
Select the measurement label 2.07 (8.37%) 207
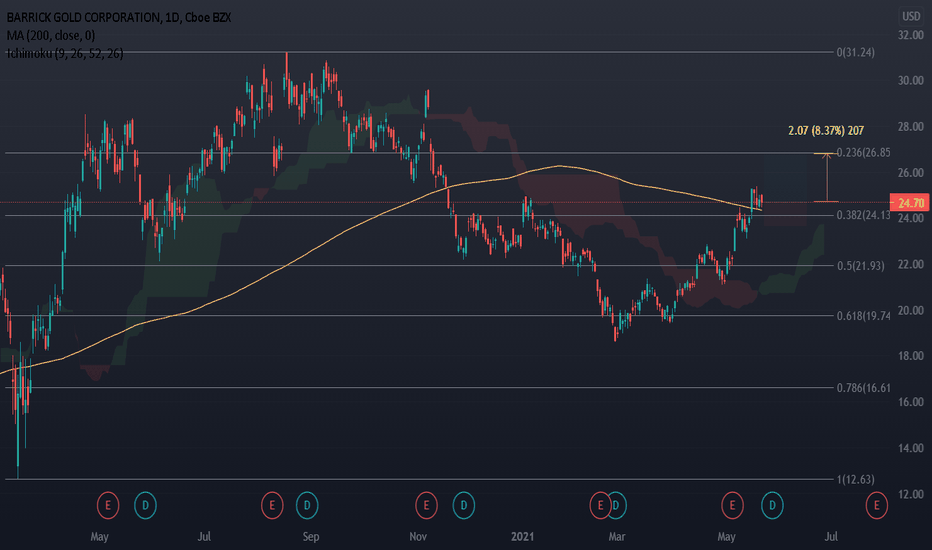(826, 130)
